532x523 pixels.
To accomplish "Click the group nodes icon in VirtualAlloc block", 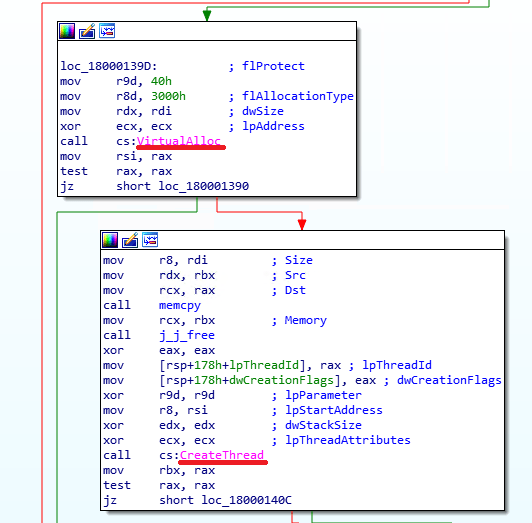I will click(x=107, y=31).
